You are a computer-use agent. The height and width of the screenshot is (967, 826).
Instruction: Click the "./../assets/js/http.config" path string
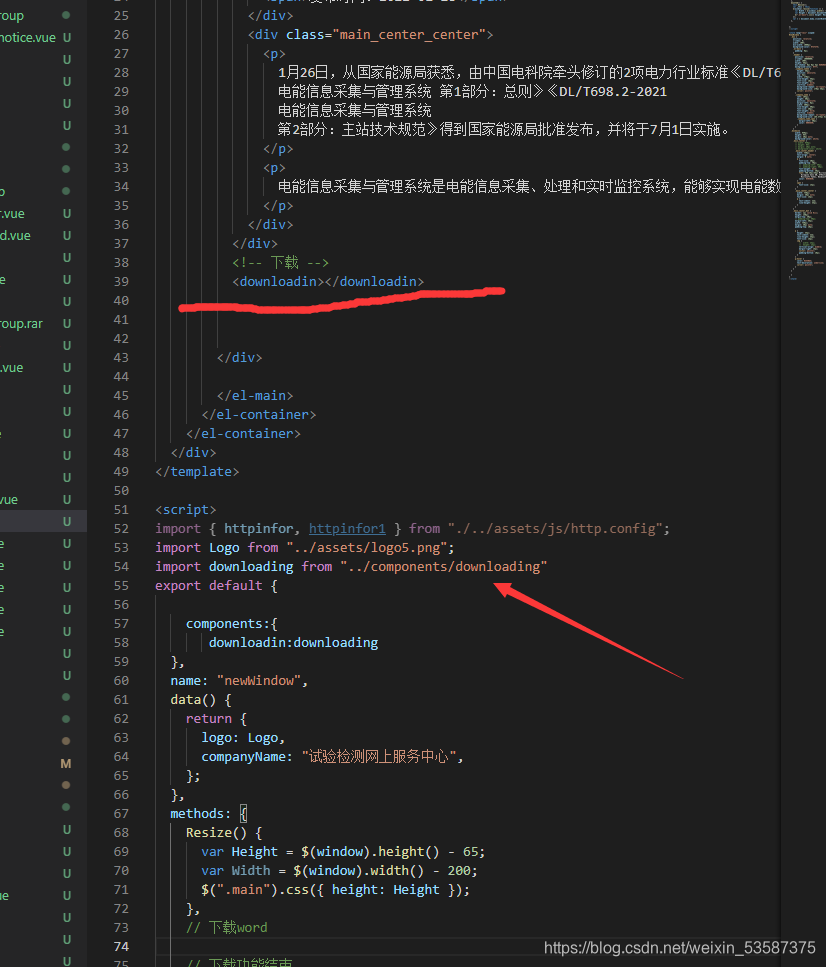click(x=558, y=529)
